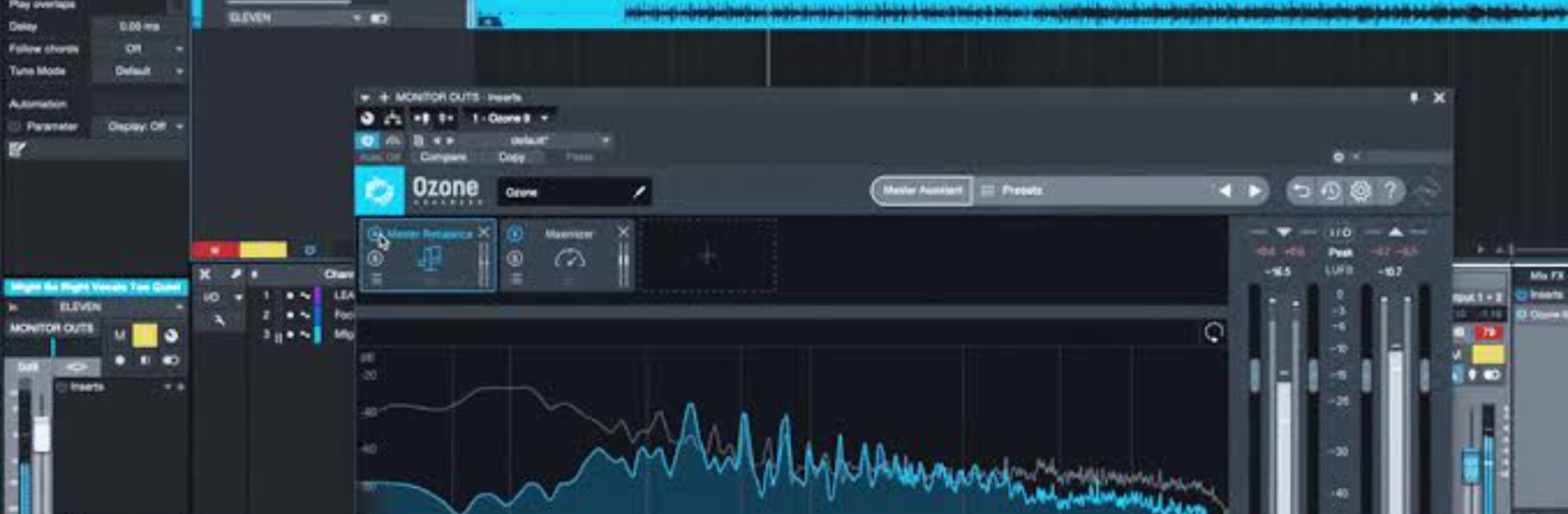Screen dimensions: 1568x514
Task: Open Master Rebalance module preset list icon
Action: [x=376, y=280]
